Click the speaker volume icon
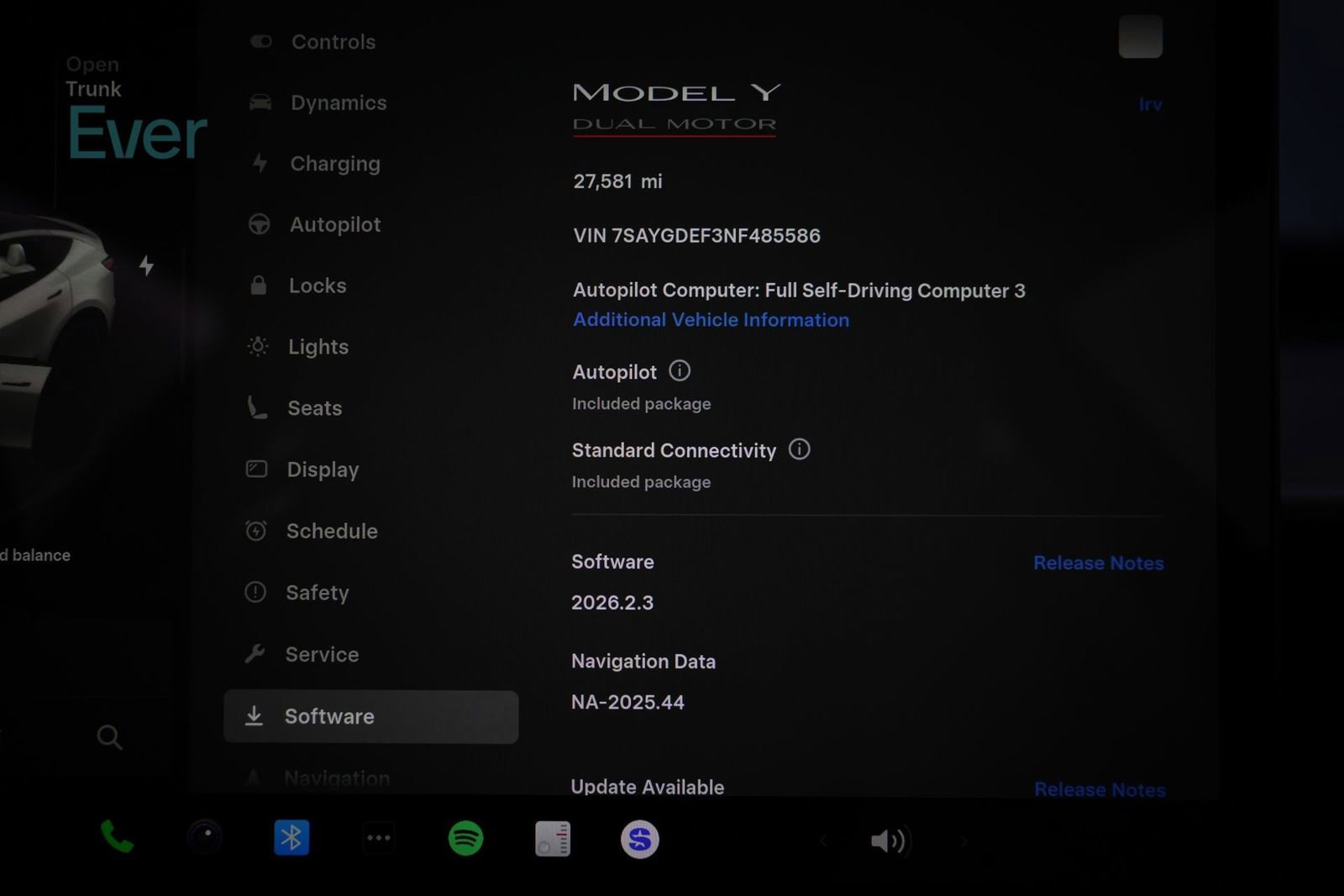Viewport: 1344px width, 896px height. point(888,841)
